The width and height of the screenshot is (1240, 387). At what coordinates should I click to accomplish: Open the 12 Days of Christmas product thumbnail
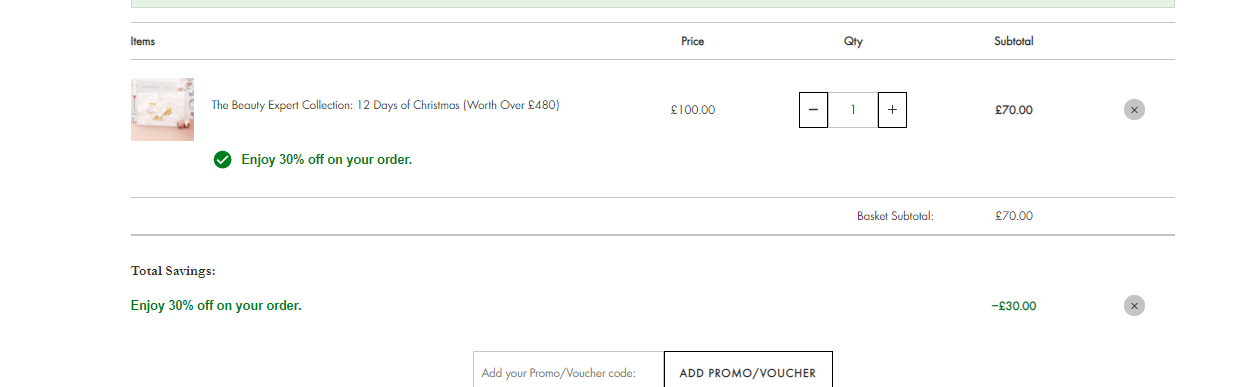coord(162,109)
